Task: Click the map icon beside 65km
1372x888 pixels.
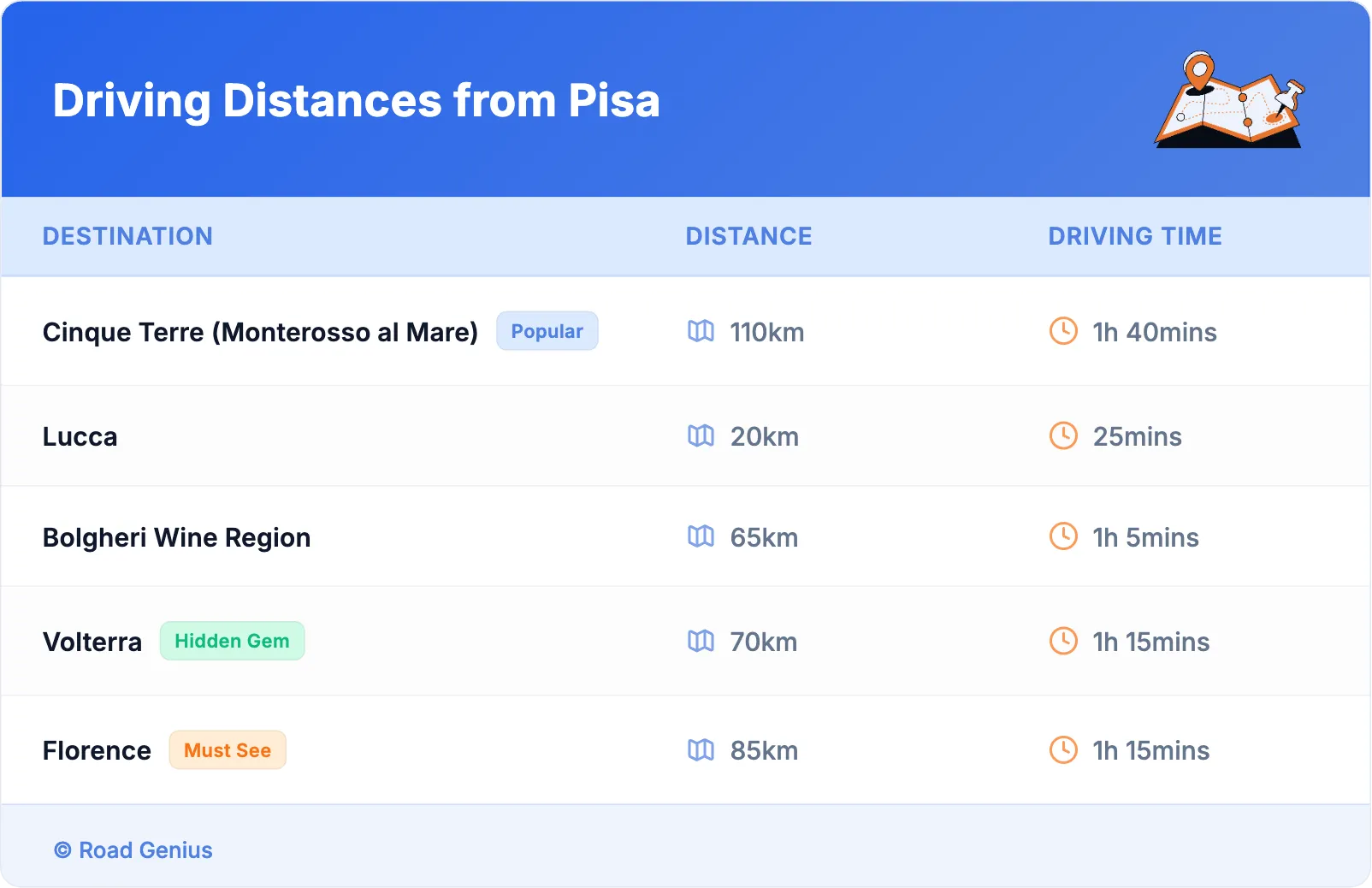Action: (x=701, y=536)
